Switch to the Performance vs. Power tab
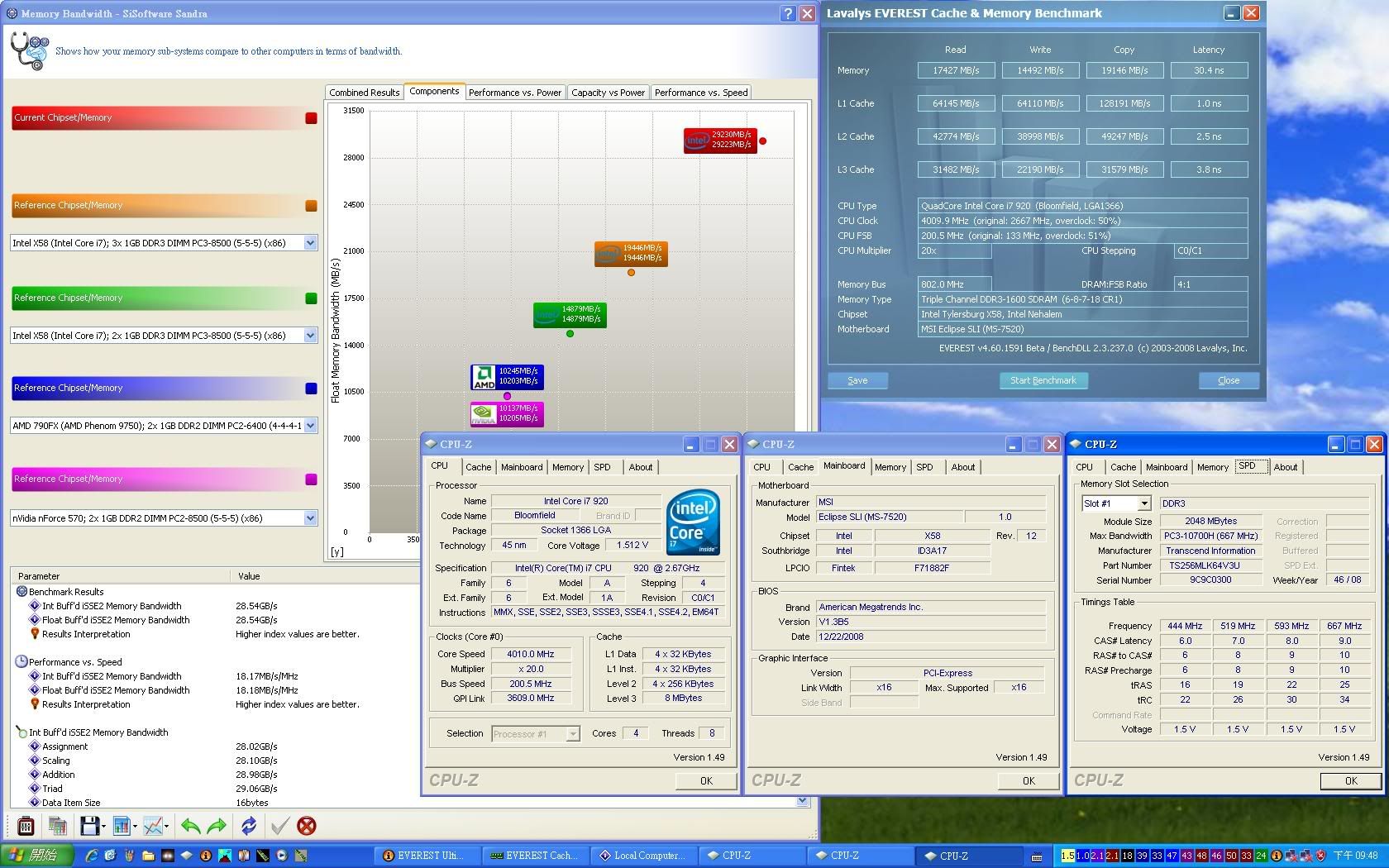Image resolution: width=1389 pixels, height=868 pixels. (515, 93)
